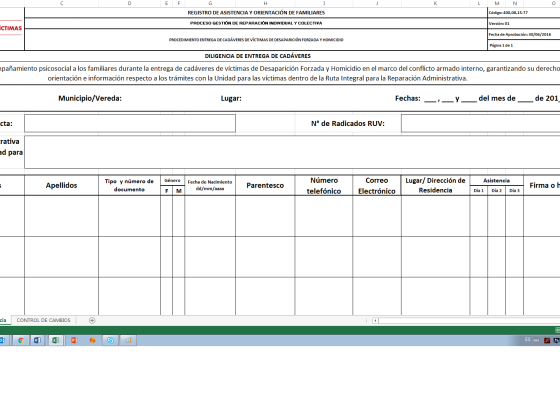Select first empty cell under Apellidos
This screenshot has height=420, width=560.
point(61,216)
